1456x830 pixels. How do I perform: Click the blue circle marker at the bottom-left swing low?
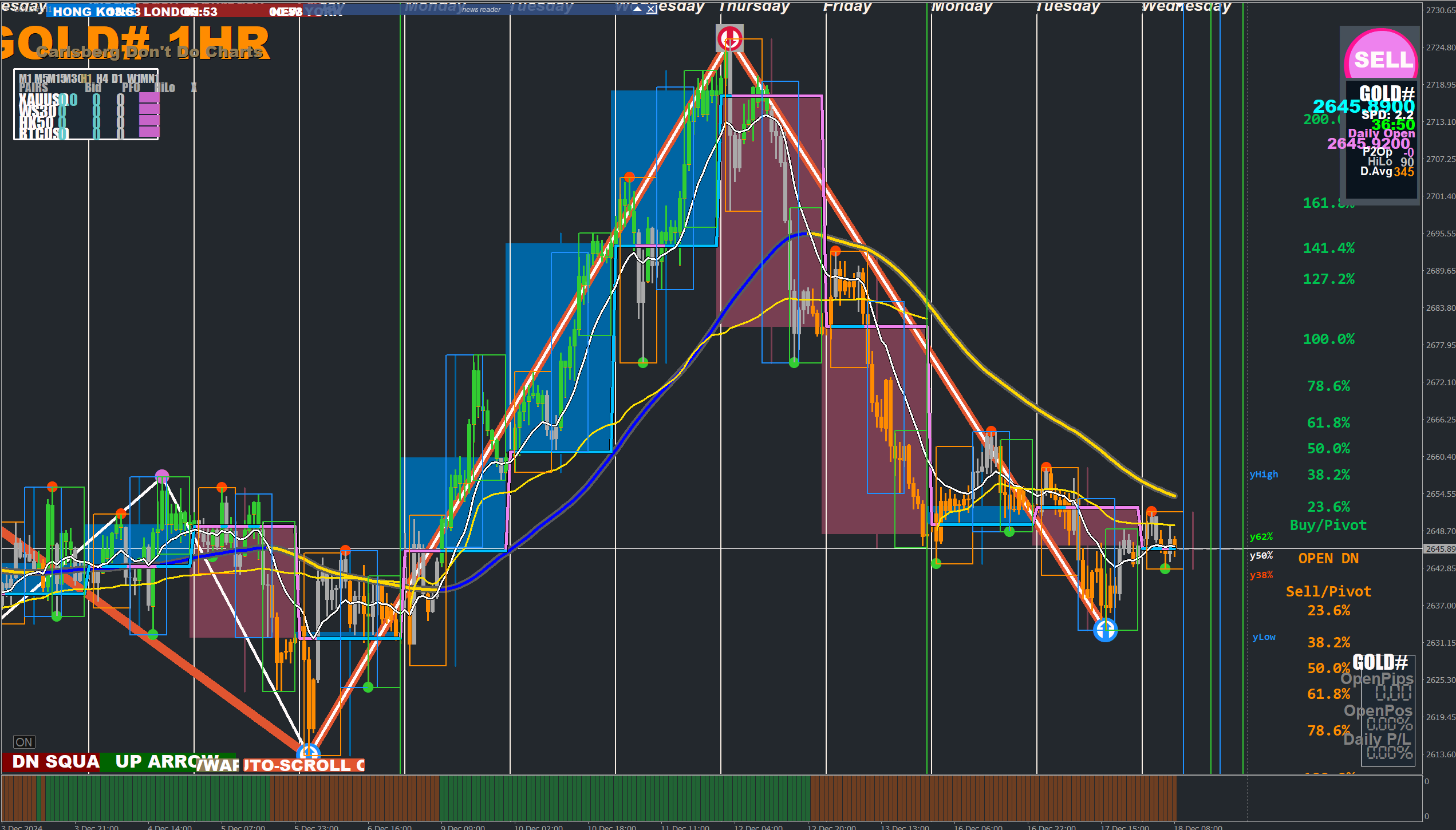click(x=309, y=750)
